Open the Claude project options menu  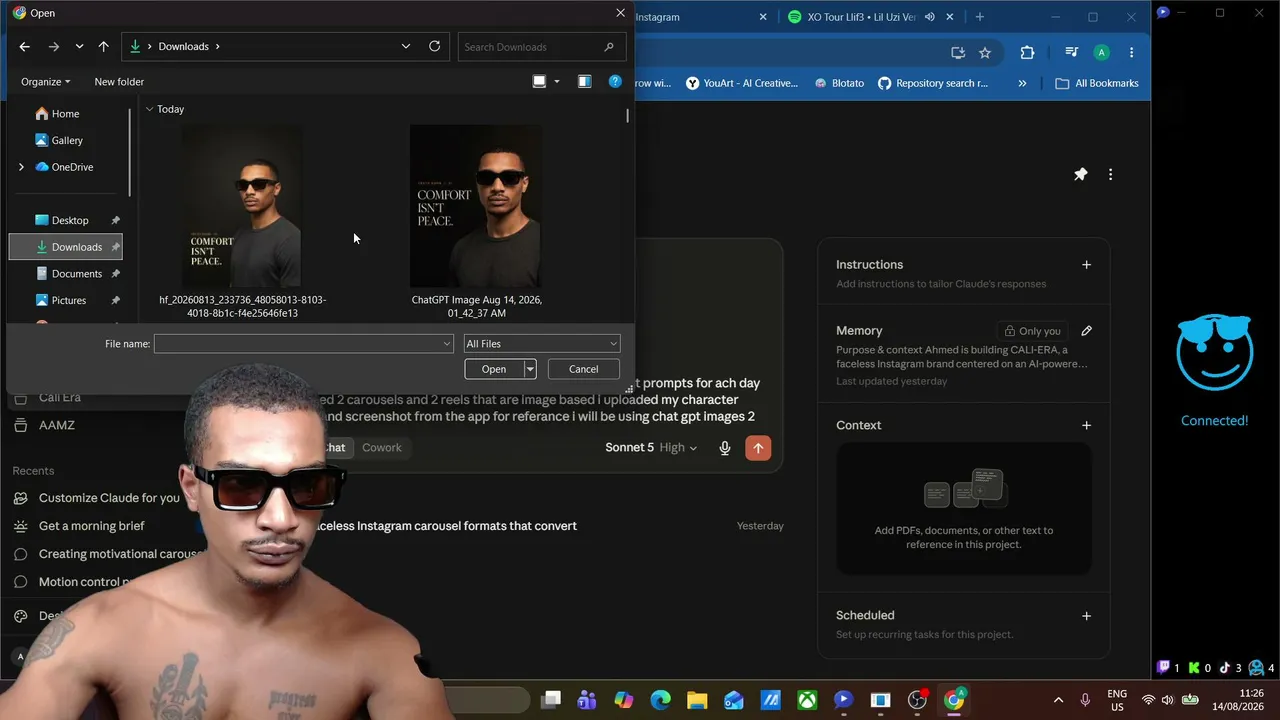(1110, 175)
